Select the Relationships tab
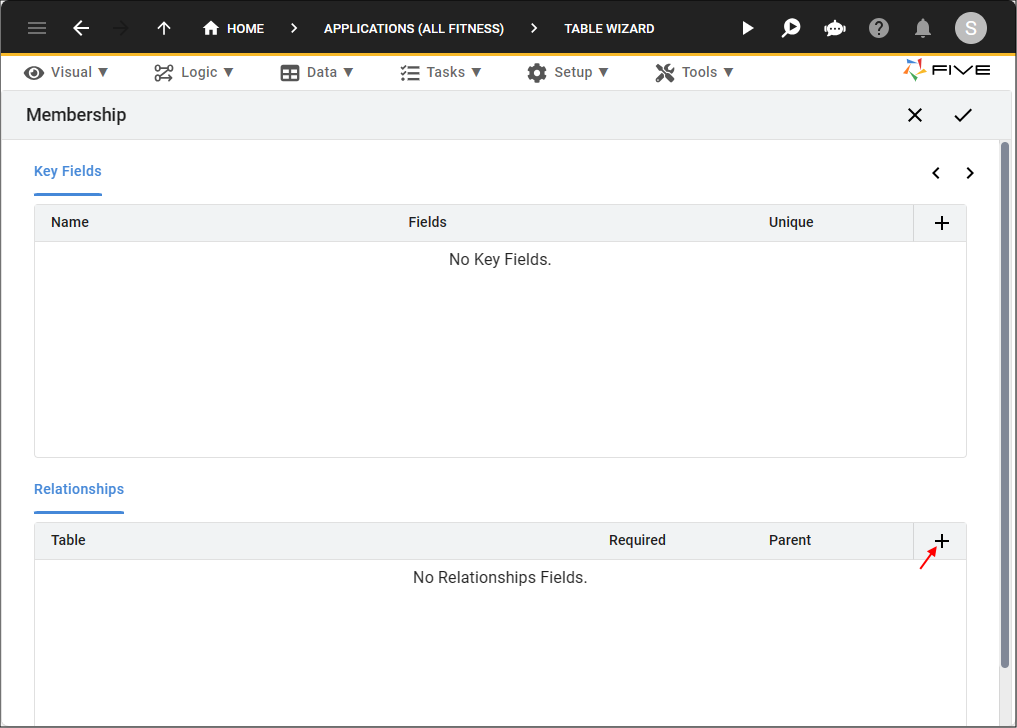This screenshot has width=1017, height=728. point(78,489)
